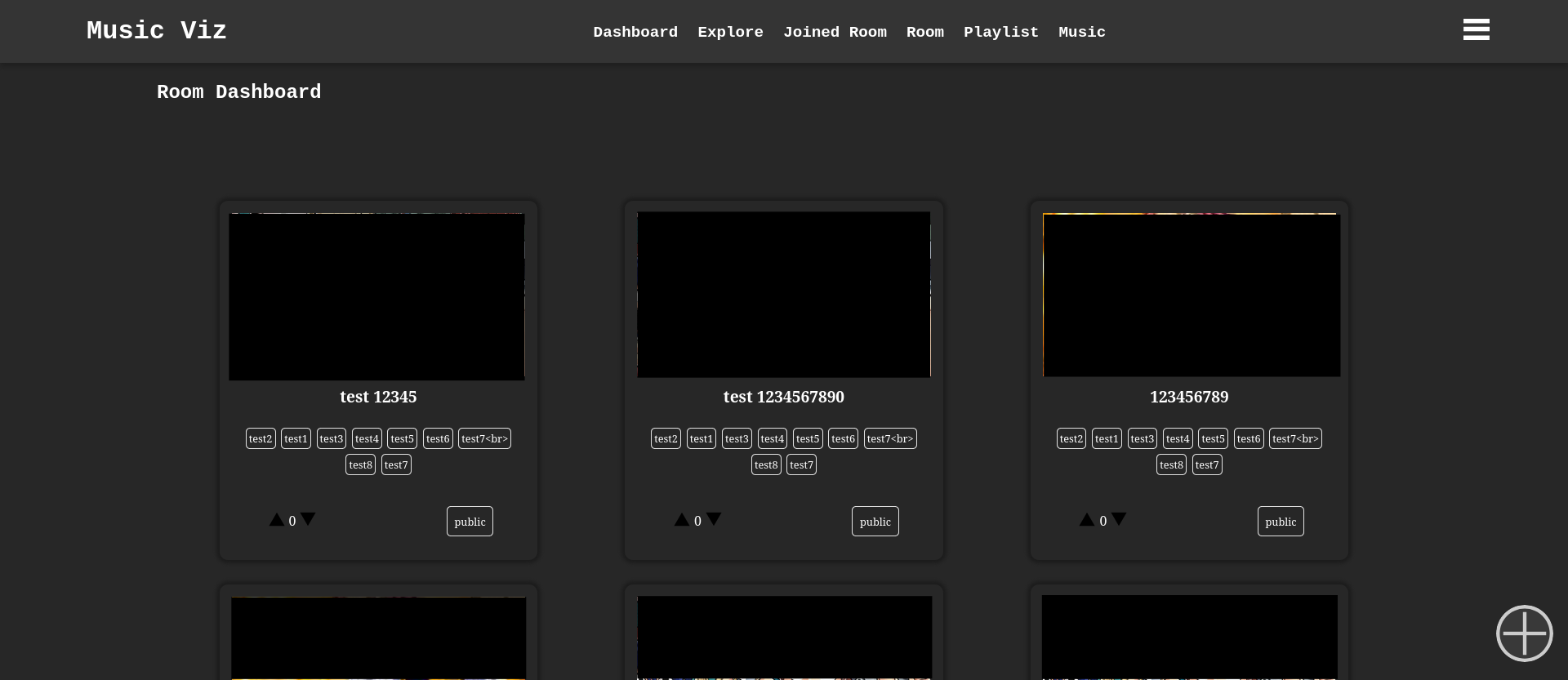Select tag test3 on 'test 12345' card

click(x=332, y=438)
